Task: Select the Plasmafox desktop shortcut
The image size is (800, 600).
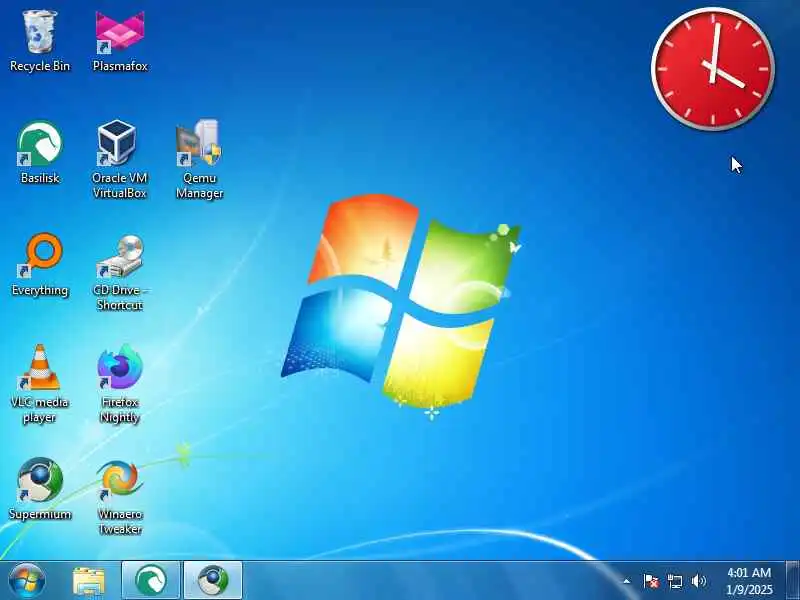Action: 120,42
